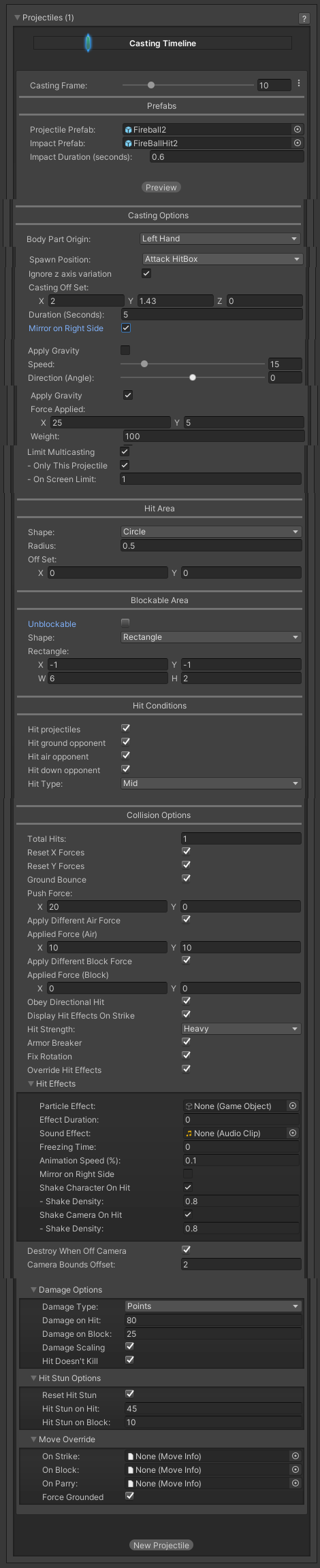
Task: Enable the Unblockable checkbox
Action: click(x=125, y=622)
